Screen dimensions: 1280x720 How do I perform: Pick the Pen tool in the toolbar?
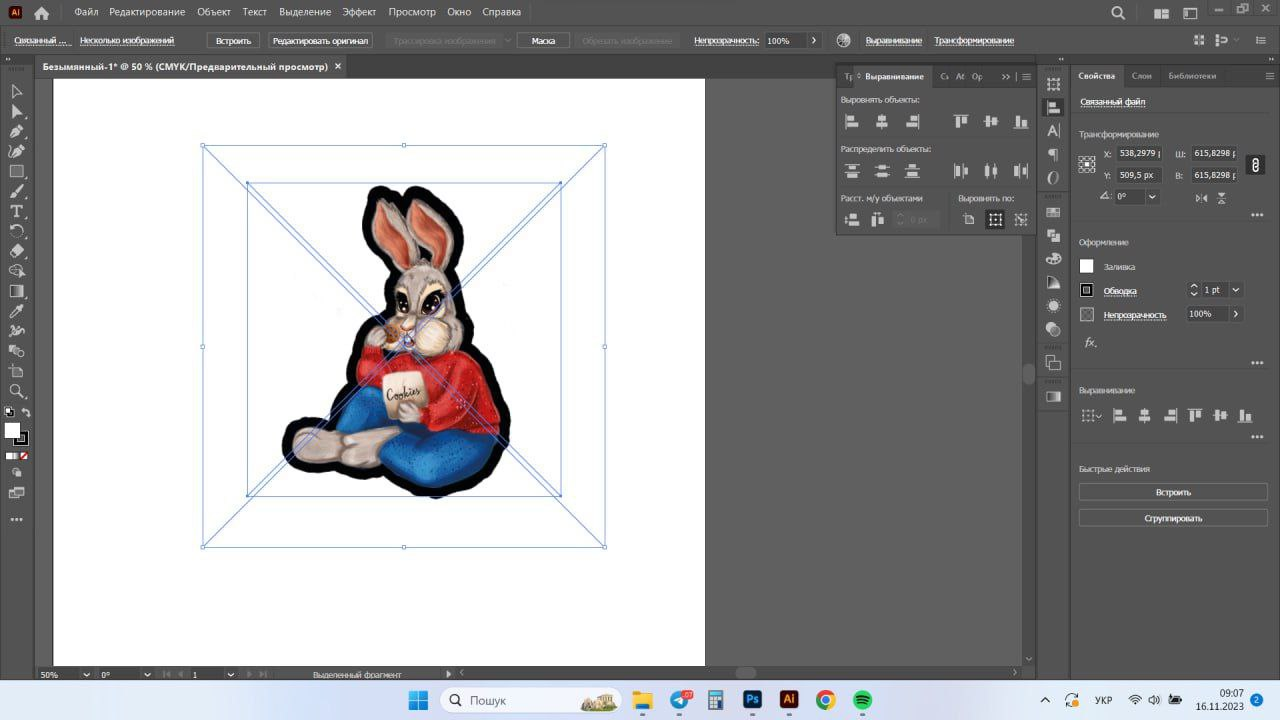coord(17,131)
